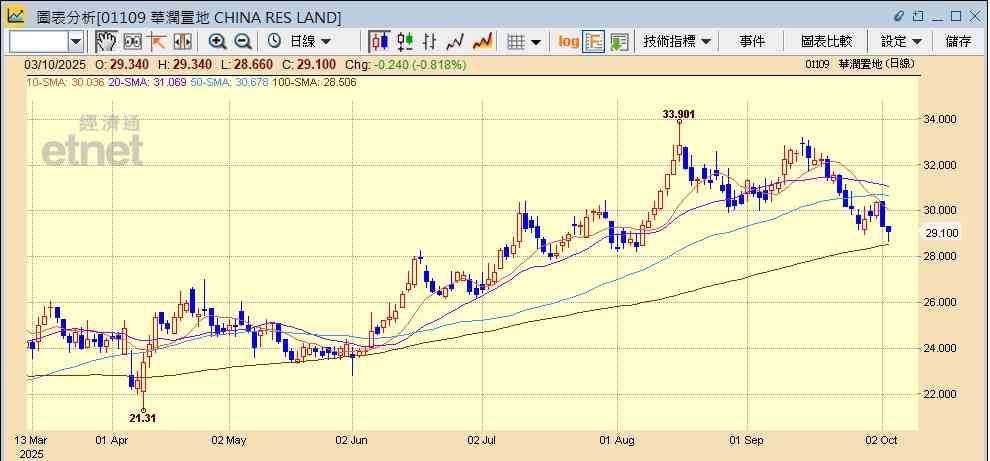Switch to candlestick chart type
The image size is (990, 461).
(379, 41)
